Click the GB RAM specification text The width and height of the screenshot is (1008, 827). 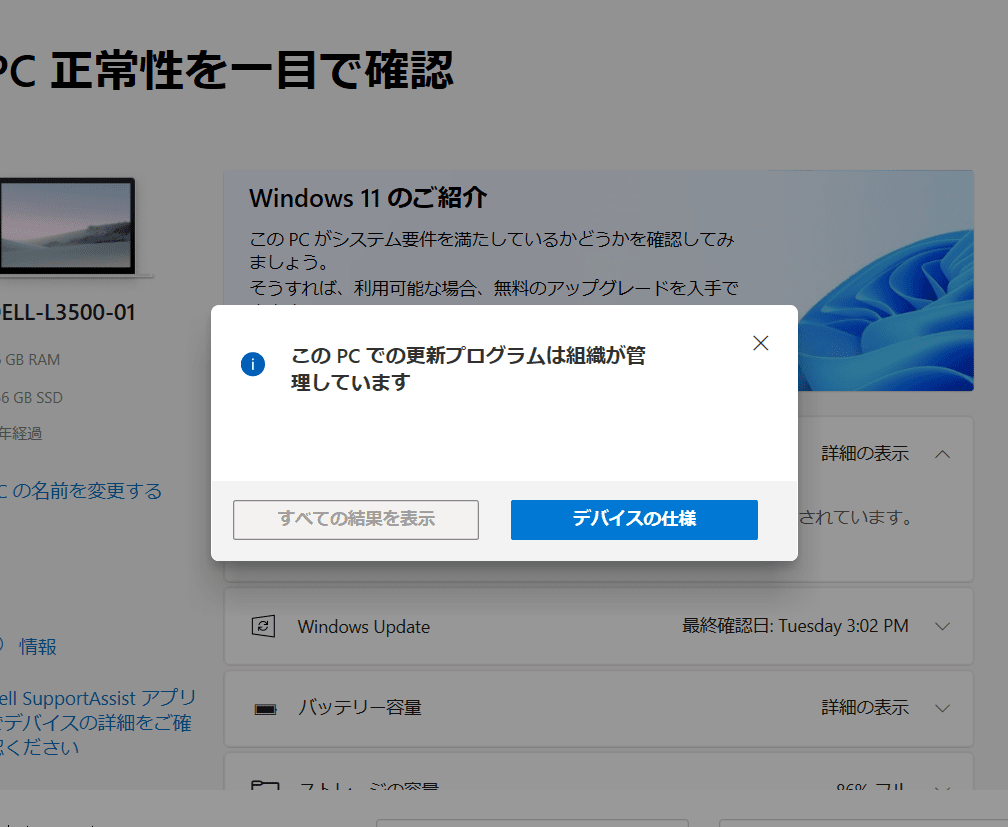[30, 359]
